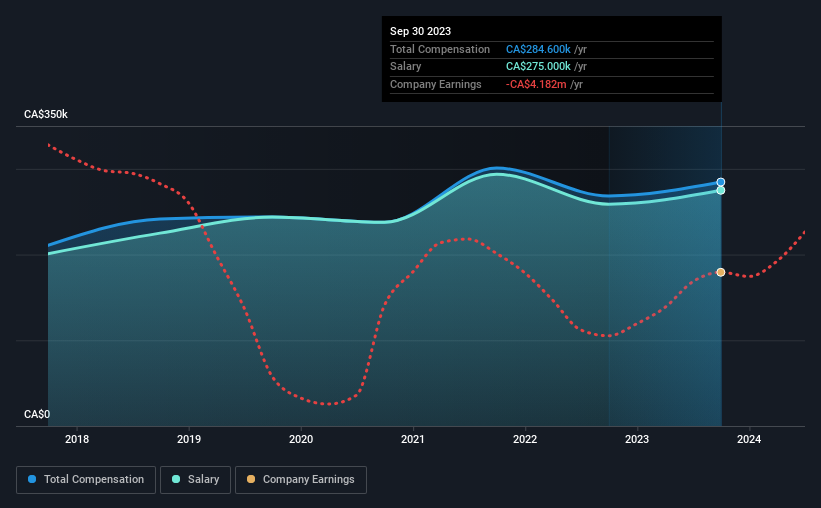Screen dimensions: 821x508
Task: Click the blue Total Compensation data point
Action: pyautogui.click(x=720, y=182)
